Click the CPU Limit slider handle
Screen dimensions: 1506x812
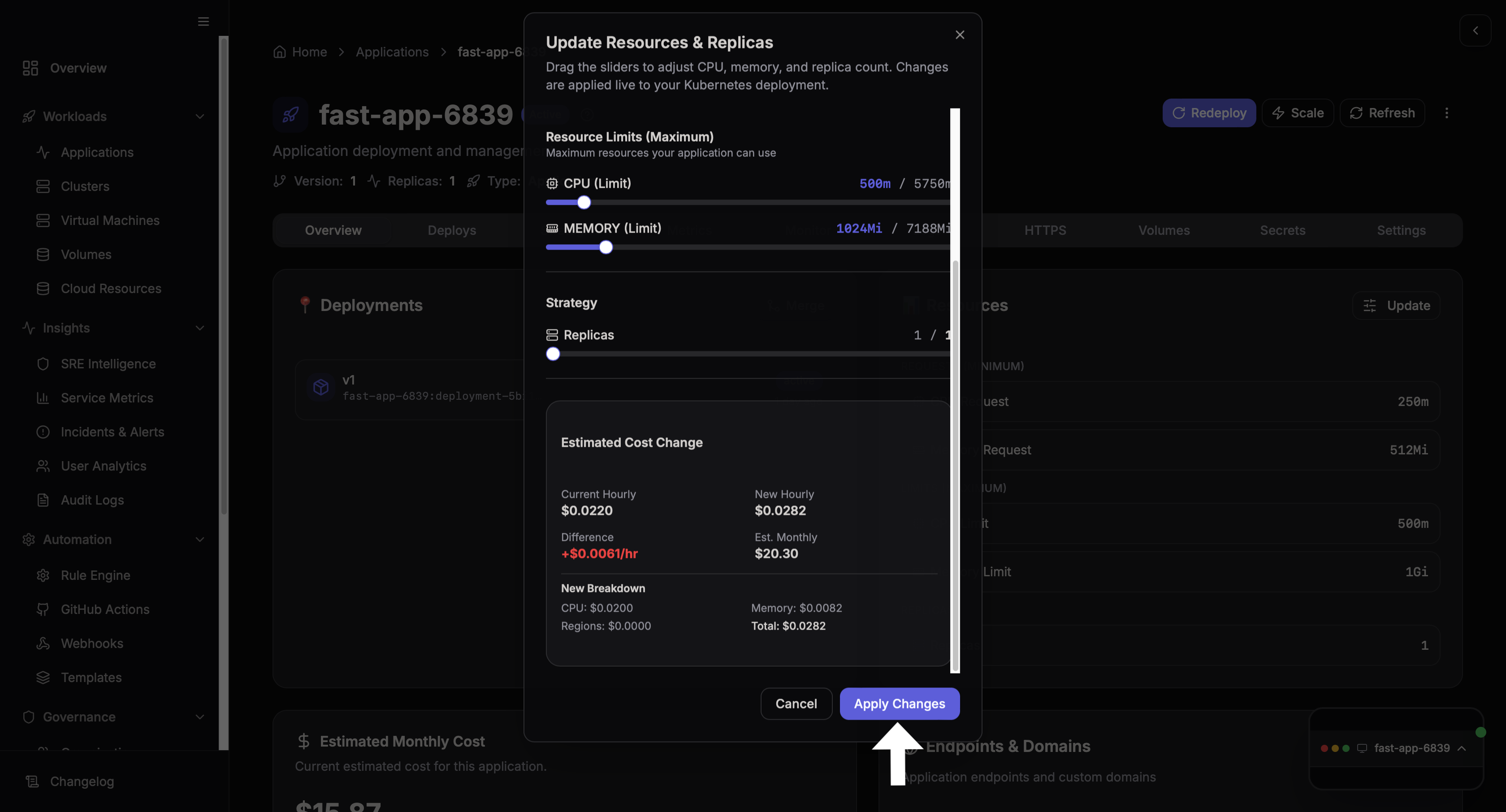(x=584, y=202)
